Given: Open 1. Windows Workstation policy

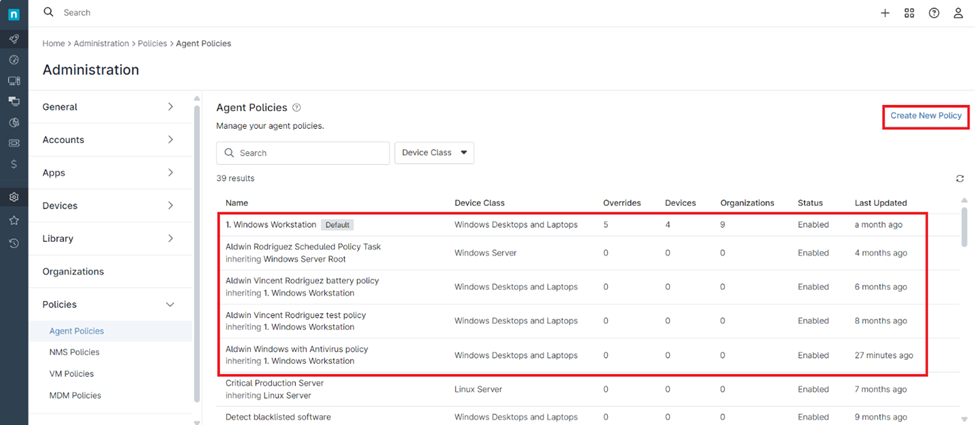Looking at the screenshot, I should (271, 225).
